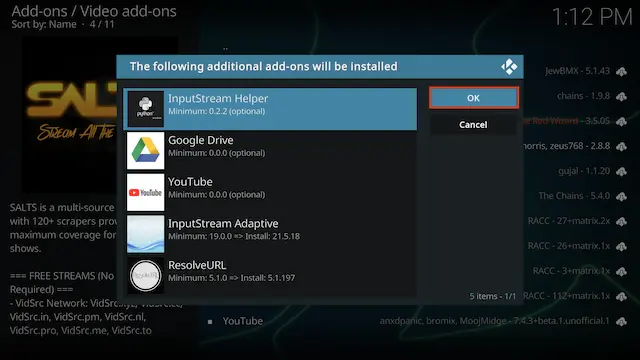Click the Google Drive triangle icon

pos(145,151)
